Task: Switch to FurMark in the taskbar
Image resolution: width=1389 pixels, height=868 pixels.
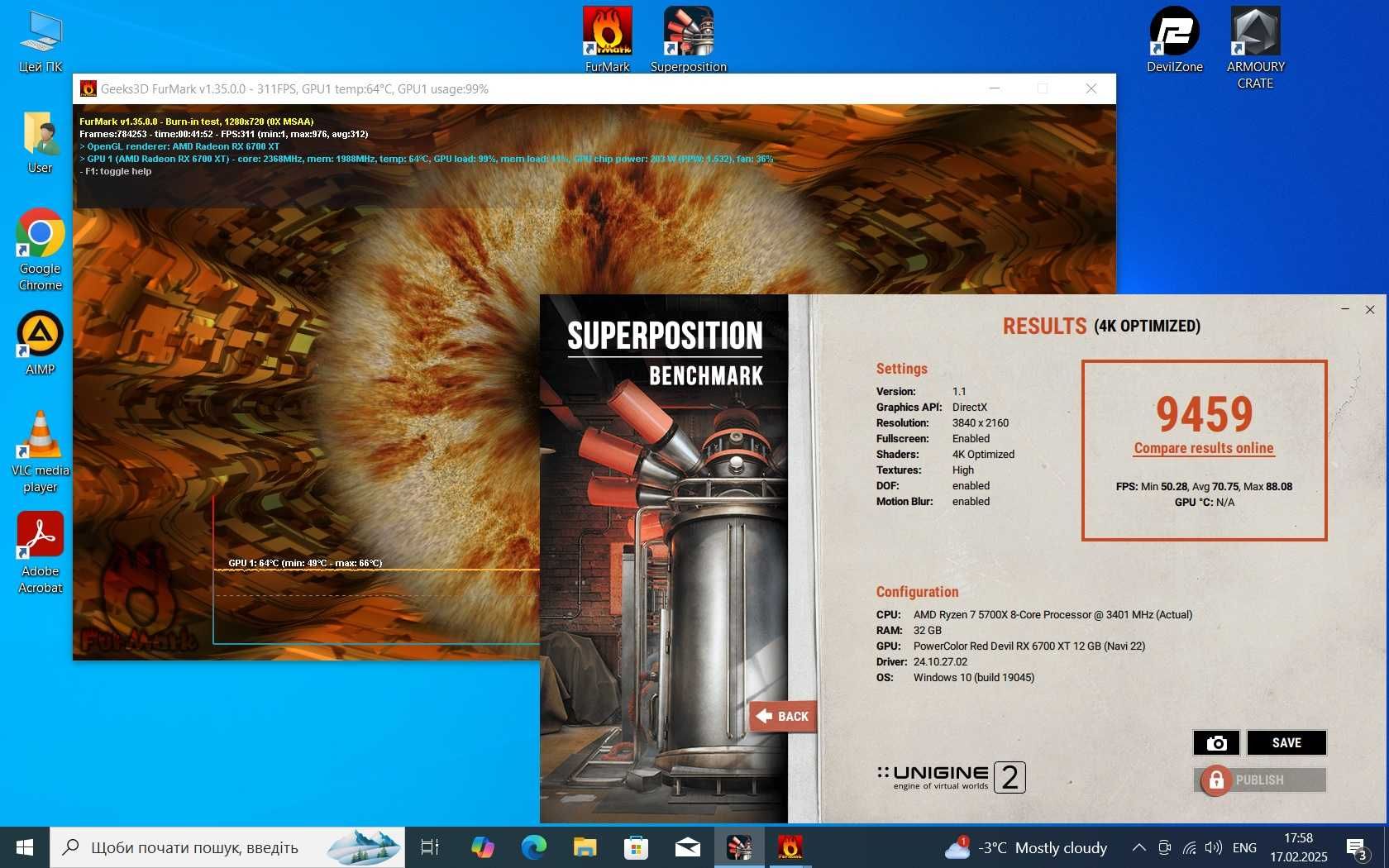Action: pos(790,847)
